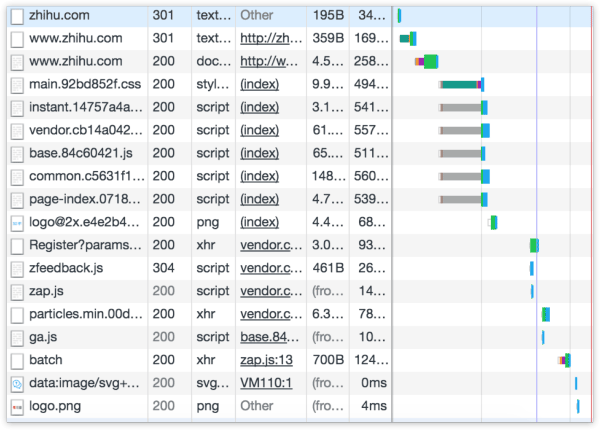Click the 304 status of zfeedback.js

163,268
